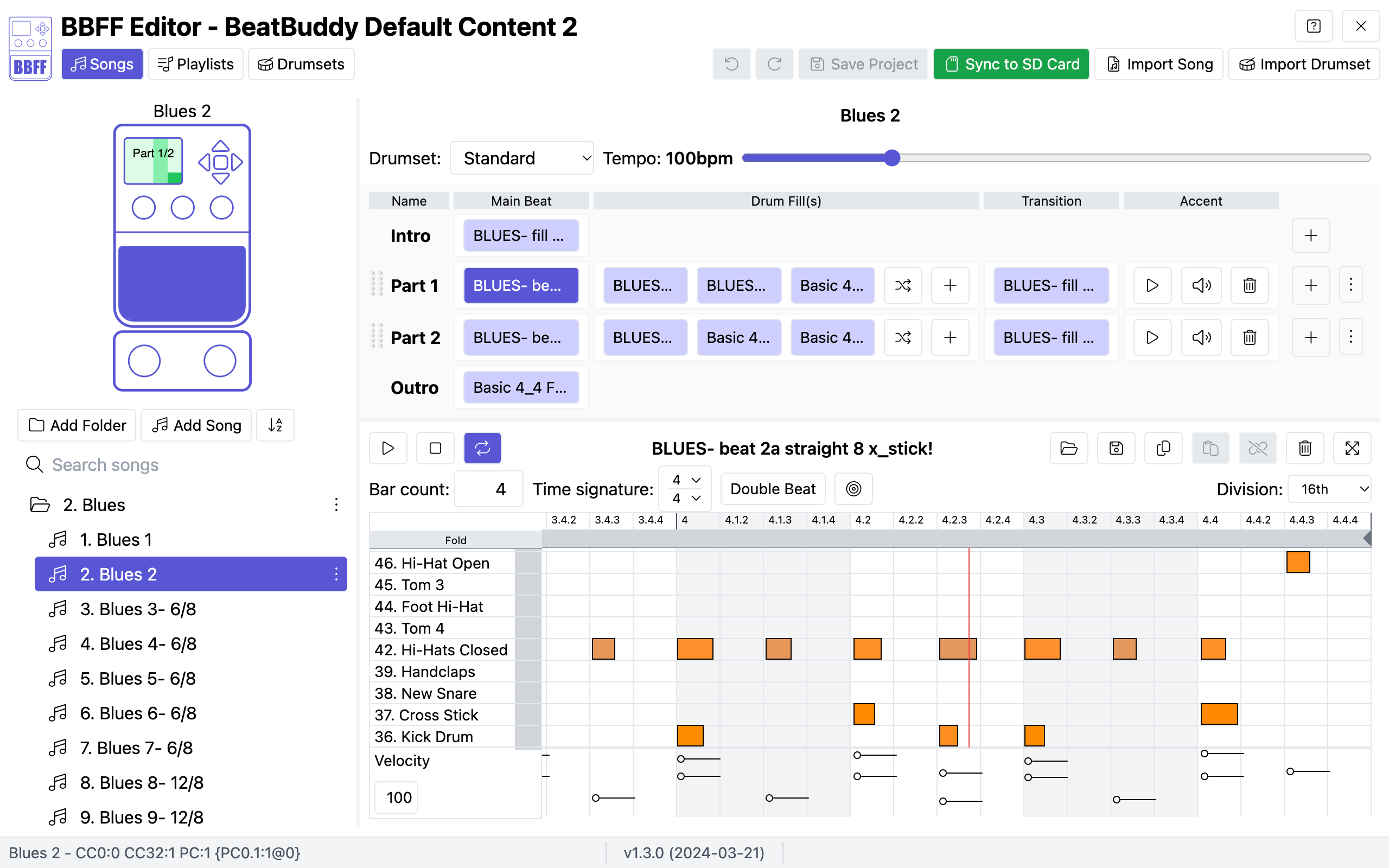Click the unlink icon in the editor toolbar
Screen dimensions: 1389x868
1258,448
